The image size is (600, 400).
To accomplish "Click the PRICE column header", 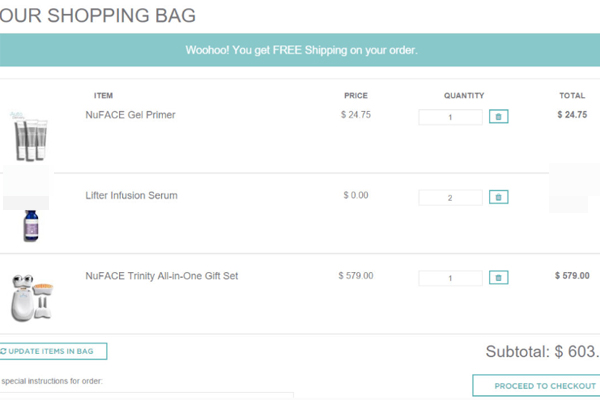I will coord(355,96).
